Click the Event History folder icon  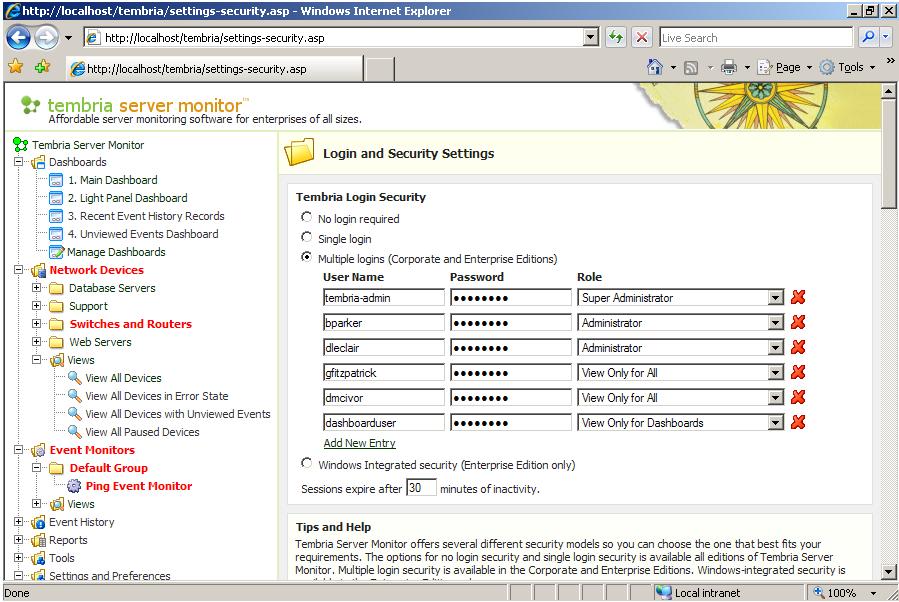pos(38,522)
